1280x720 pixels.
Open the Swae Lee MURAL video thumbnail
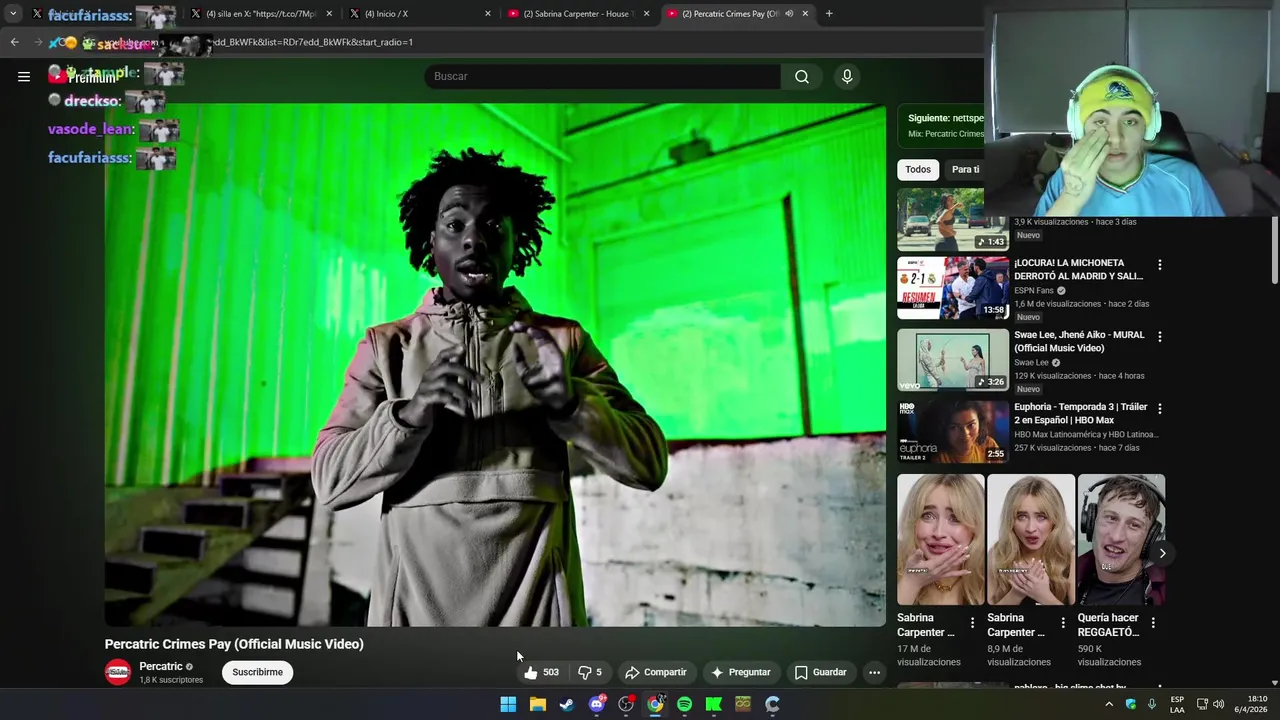953,360
